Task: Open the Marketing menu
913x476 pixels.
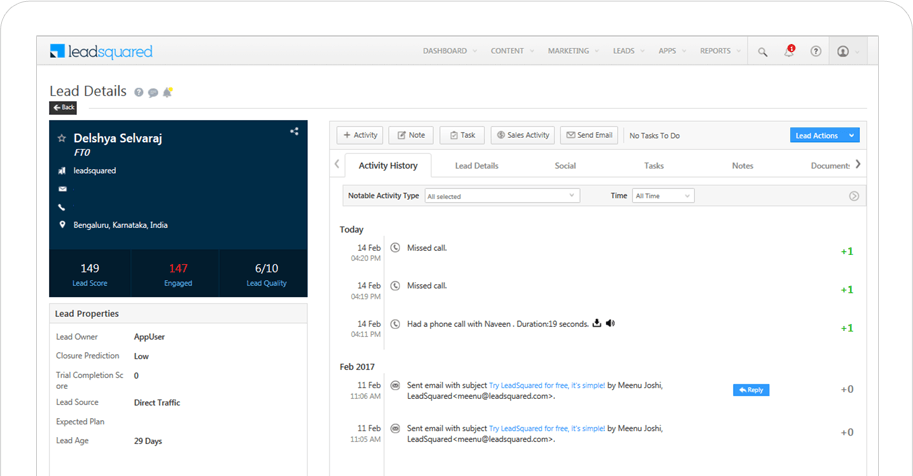Action: pyautogui.click(x=573, y=51)
